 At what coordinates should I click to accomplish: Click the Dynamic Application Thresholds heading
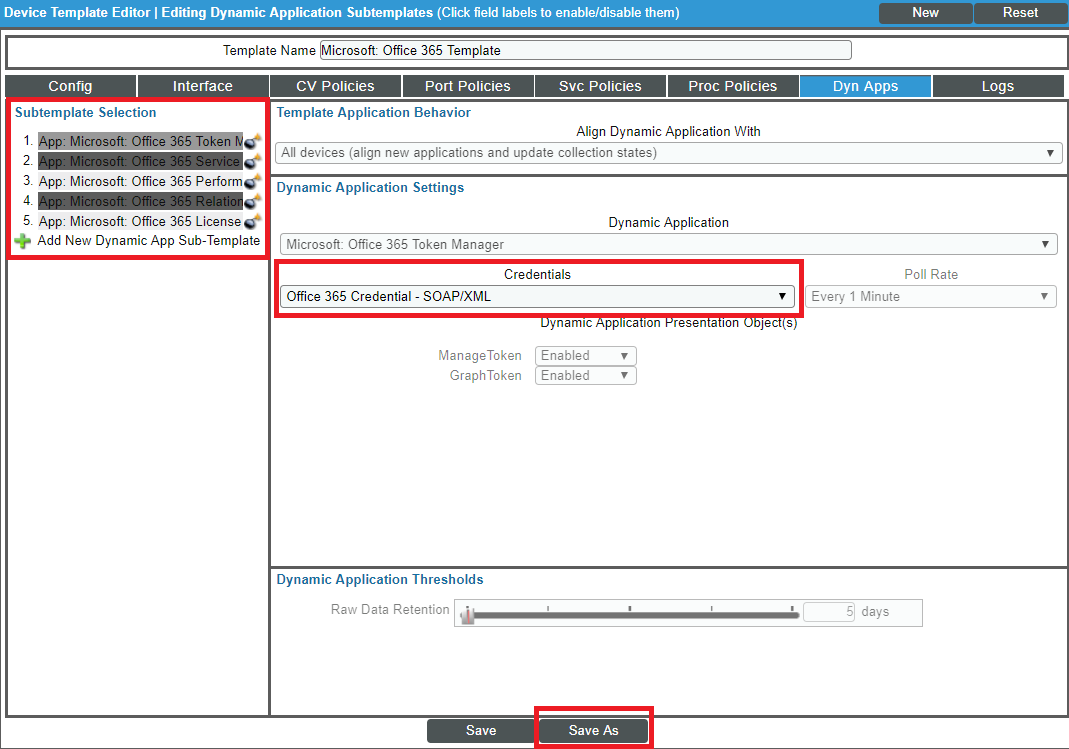coord(380,579)
